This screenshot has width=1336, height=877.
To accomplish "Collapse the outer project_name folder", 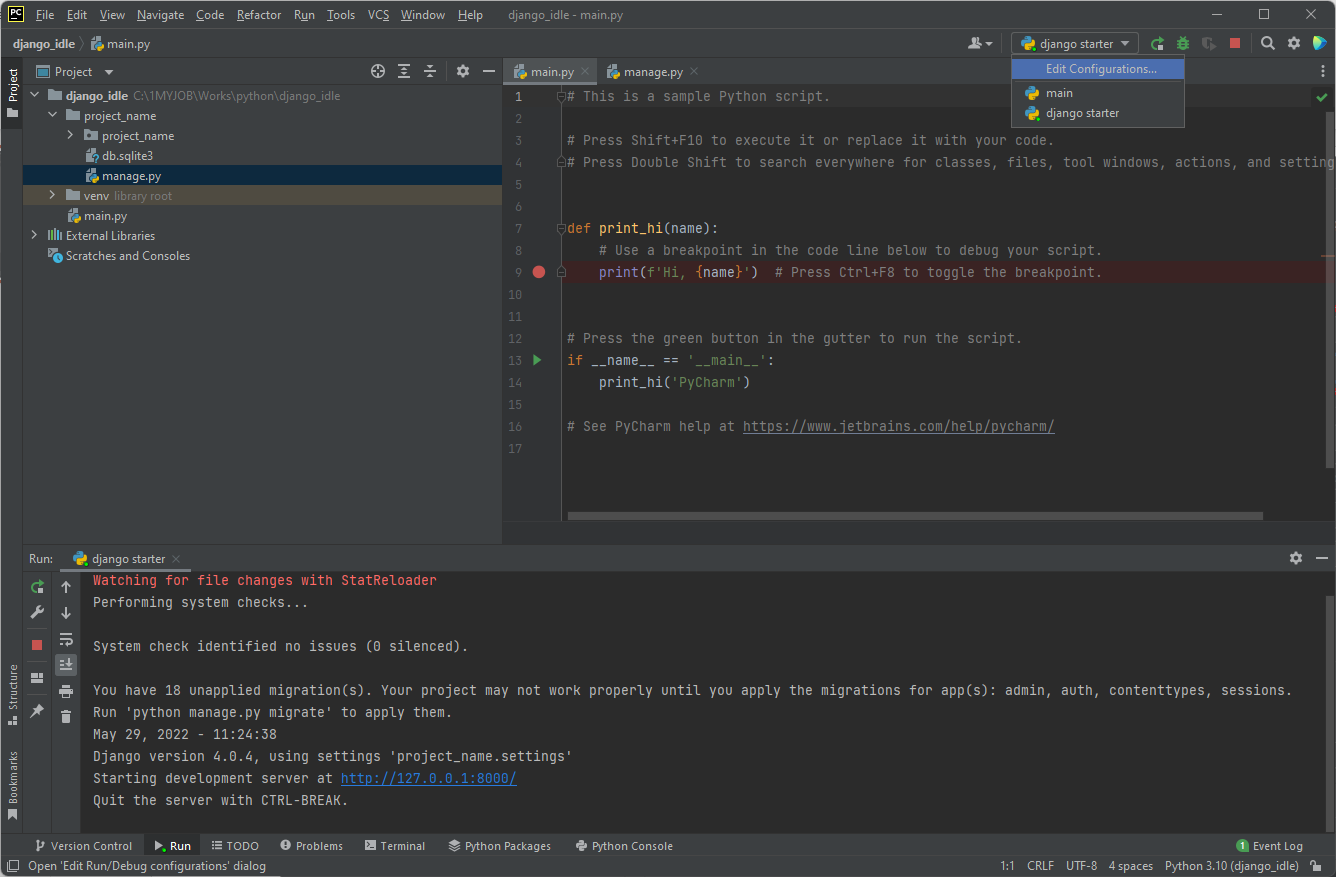I will click(x=53, y=116).
